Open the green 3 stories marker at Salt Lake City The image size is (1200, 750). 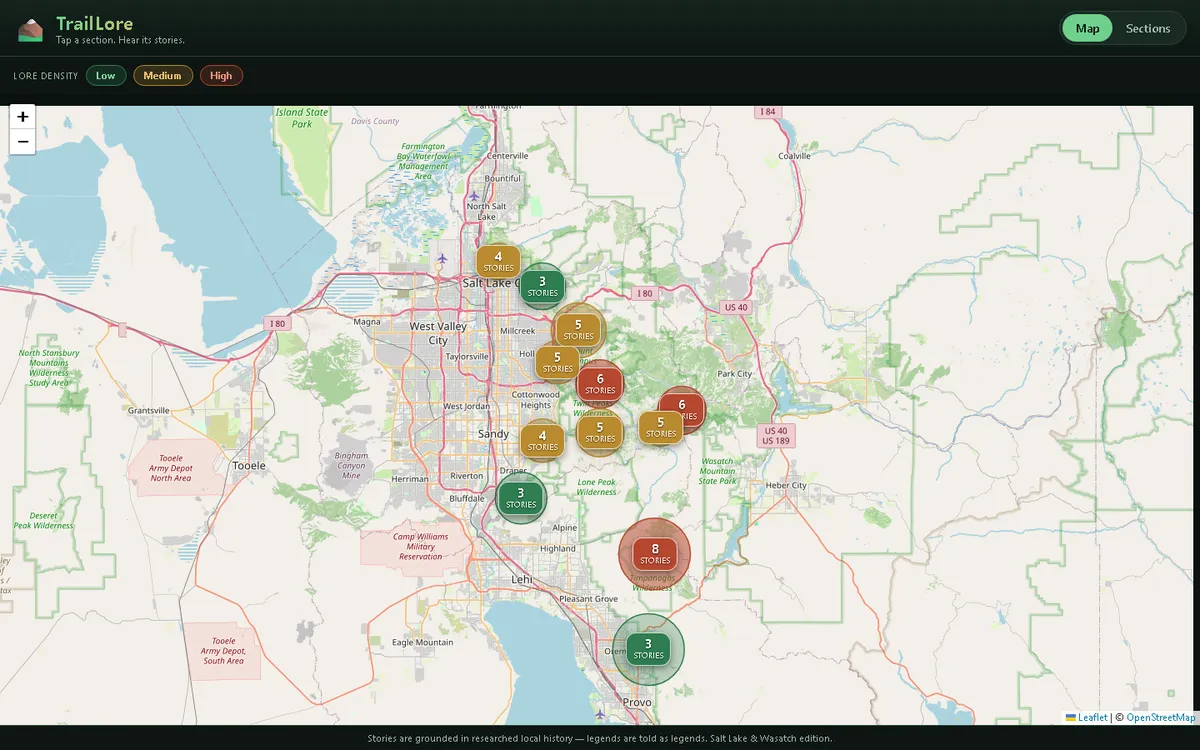pos(542,287)
